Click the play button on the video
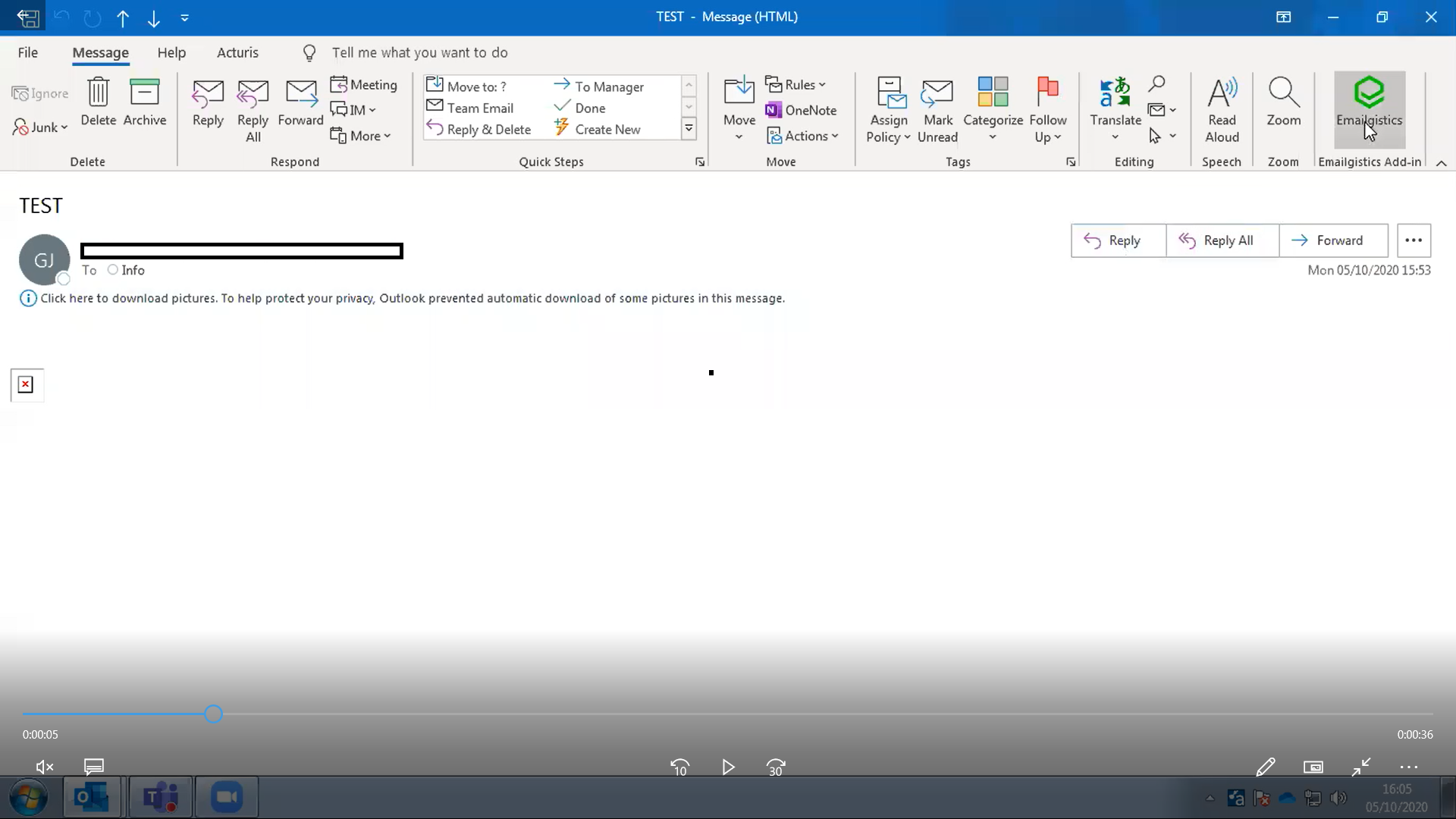Viewport: 1456px width, 819px height. pyautogui.click(x=727, y=767)
